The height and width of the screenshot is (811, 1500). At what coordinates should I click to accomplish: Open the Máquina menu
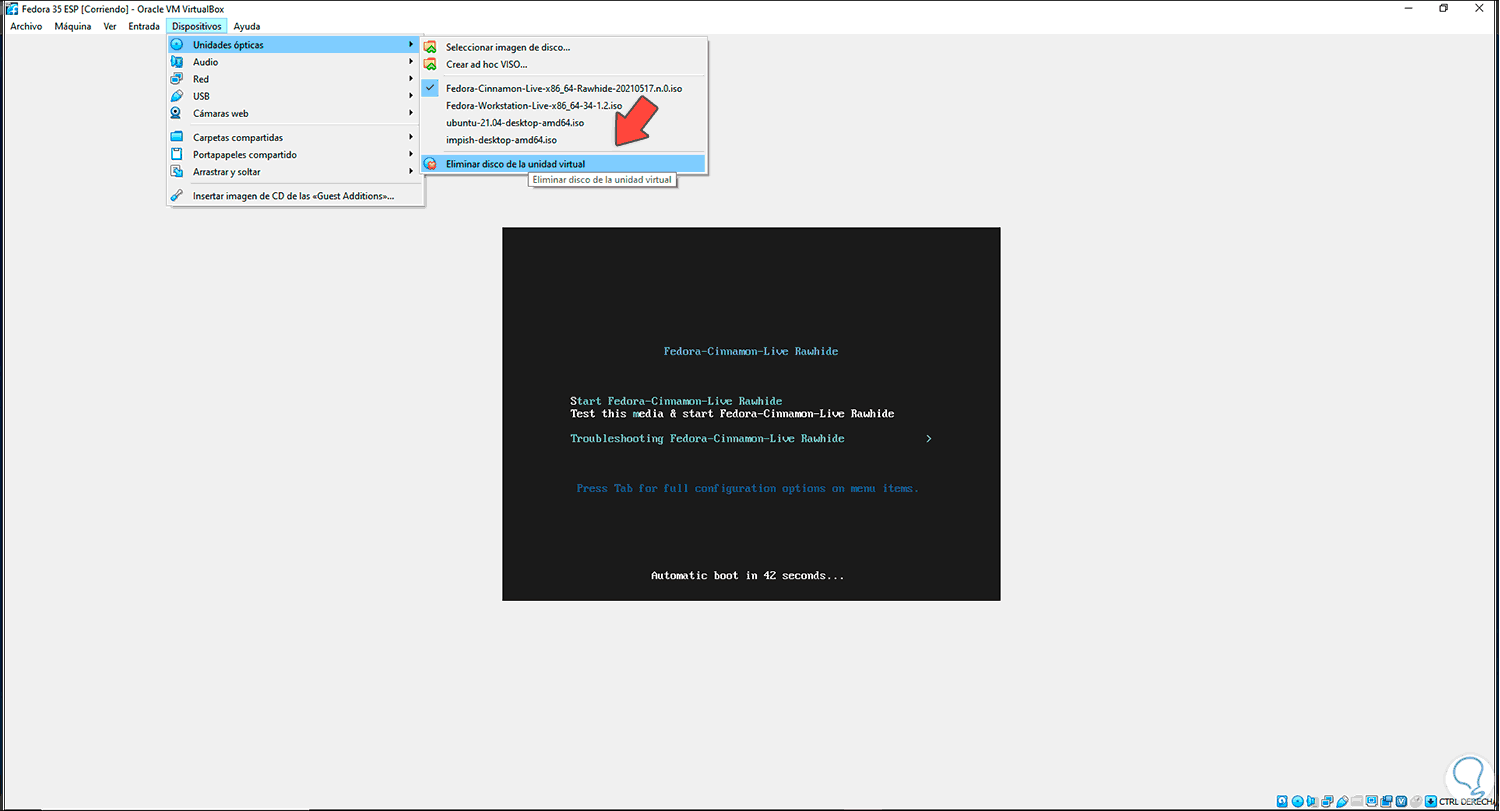pyautogui.click(x=73, y=26)
